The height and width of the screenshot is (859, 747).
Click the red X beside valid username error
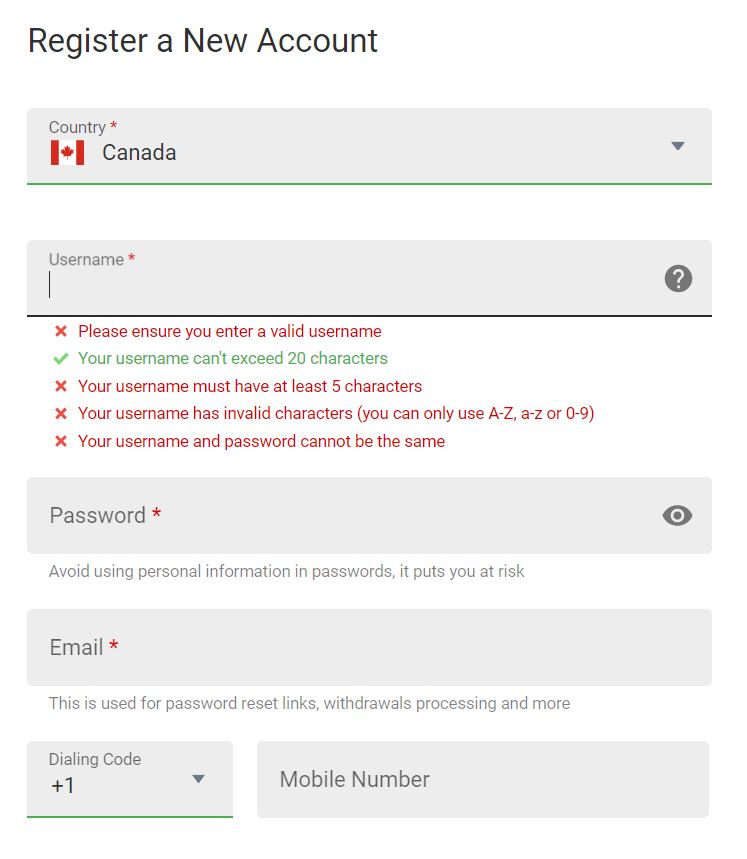61,331
